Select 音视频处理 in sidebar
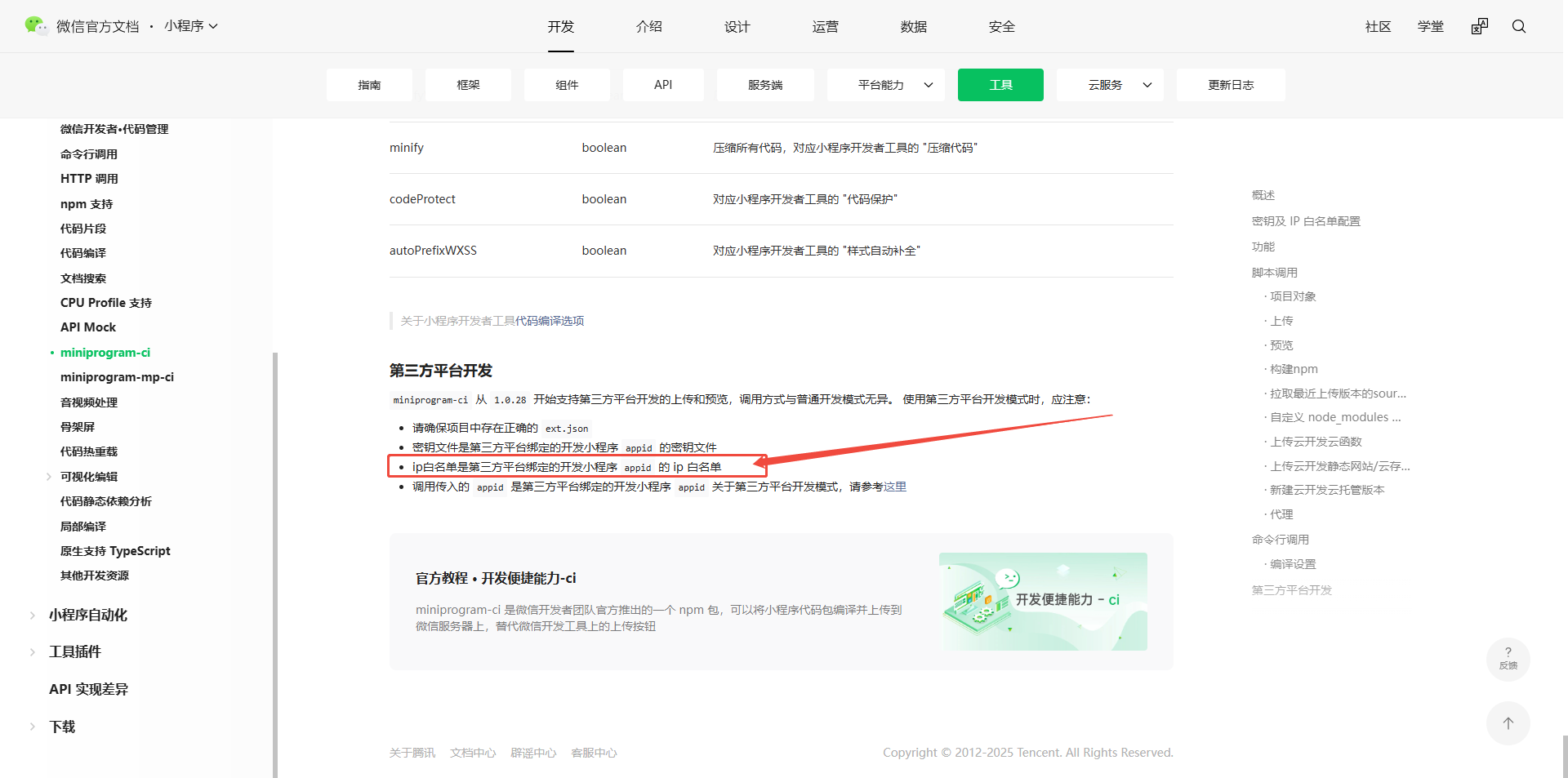 tap(89, 402)
